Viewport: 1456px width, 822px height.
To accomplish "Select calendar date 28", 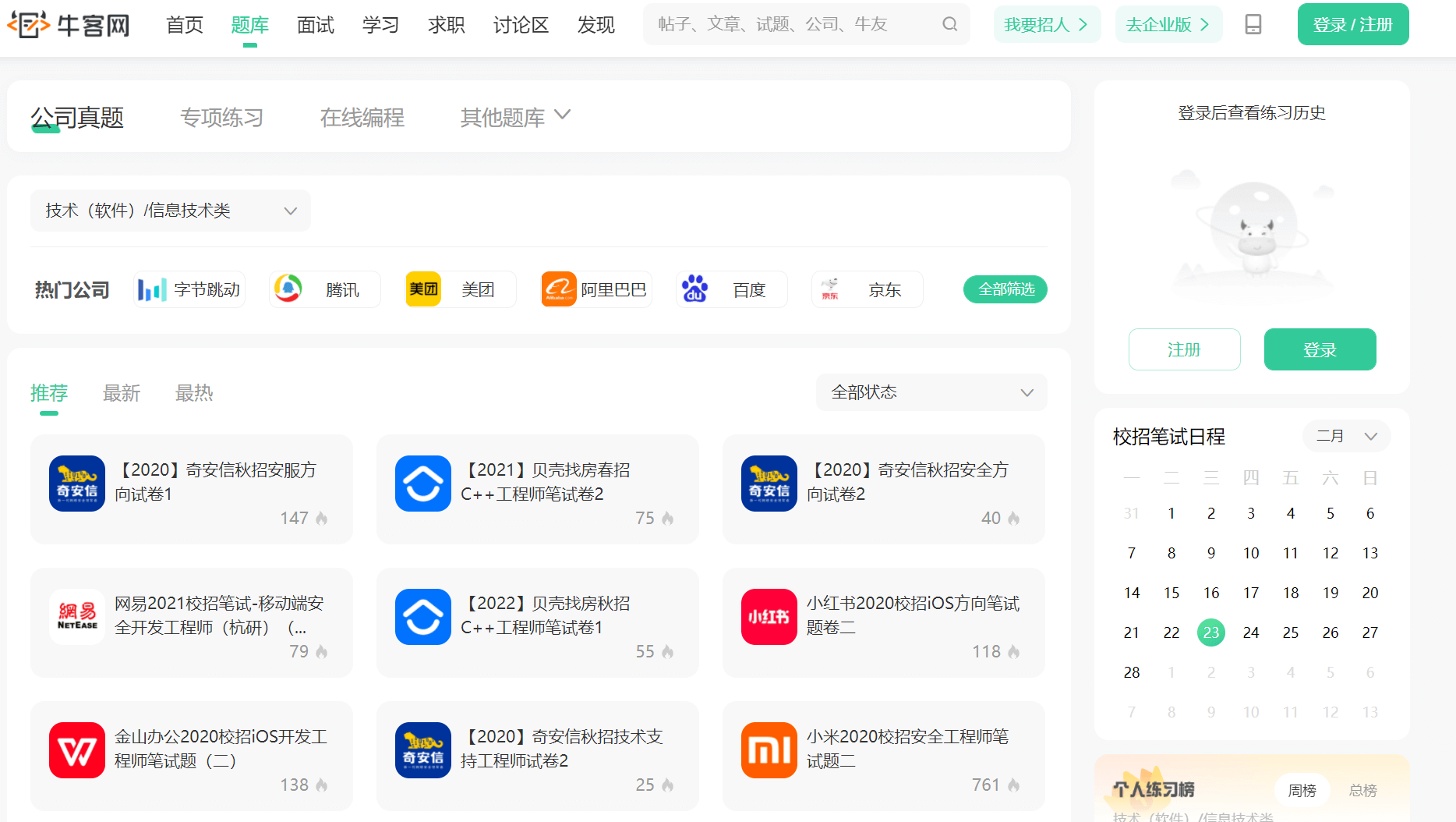I will (x=1132, y=672).
